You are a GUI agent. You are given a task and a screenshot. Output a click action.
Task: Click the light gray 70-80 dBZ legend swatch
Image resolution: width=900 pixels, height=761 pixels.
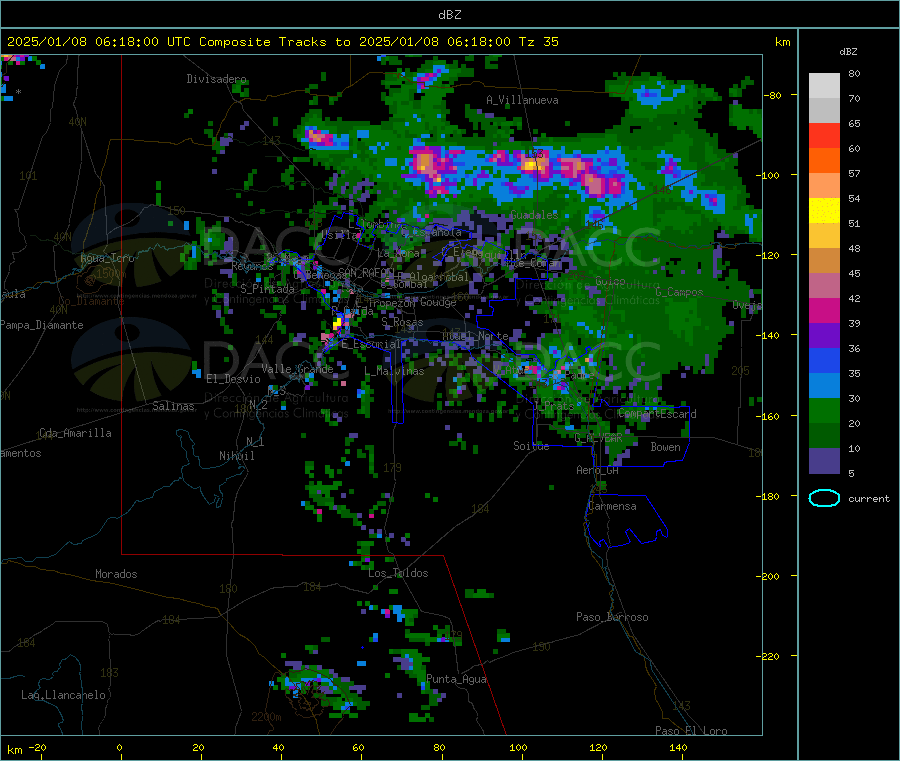[x=824, y=86]
